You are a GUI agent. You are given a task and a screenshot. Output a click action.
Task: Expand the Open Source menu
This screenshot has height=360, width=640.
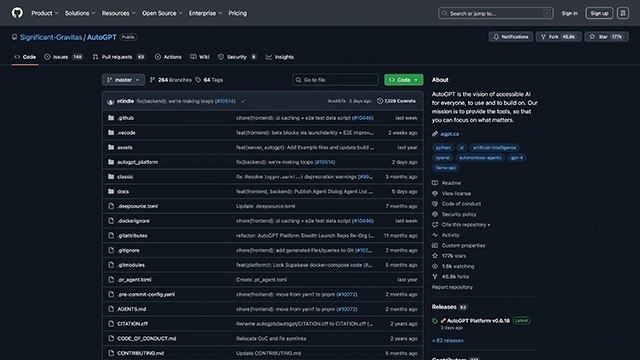click(162, 13)
